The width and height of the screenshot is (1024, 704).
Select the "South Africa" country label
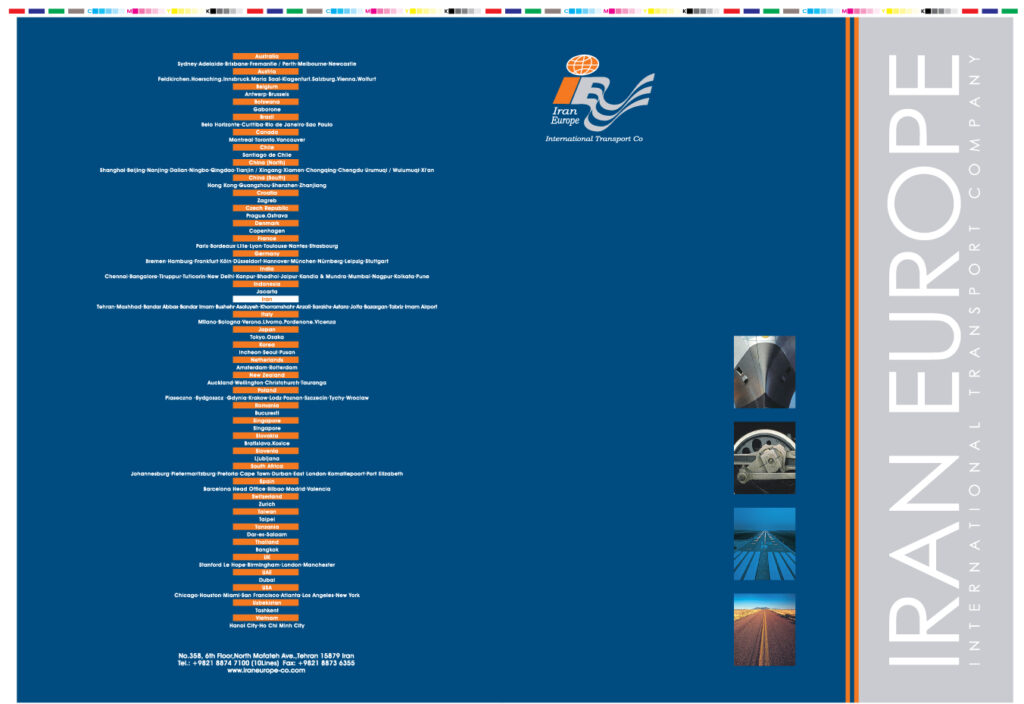coord(266,466)
